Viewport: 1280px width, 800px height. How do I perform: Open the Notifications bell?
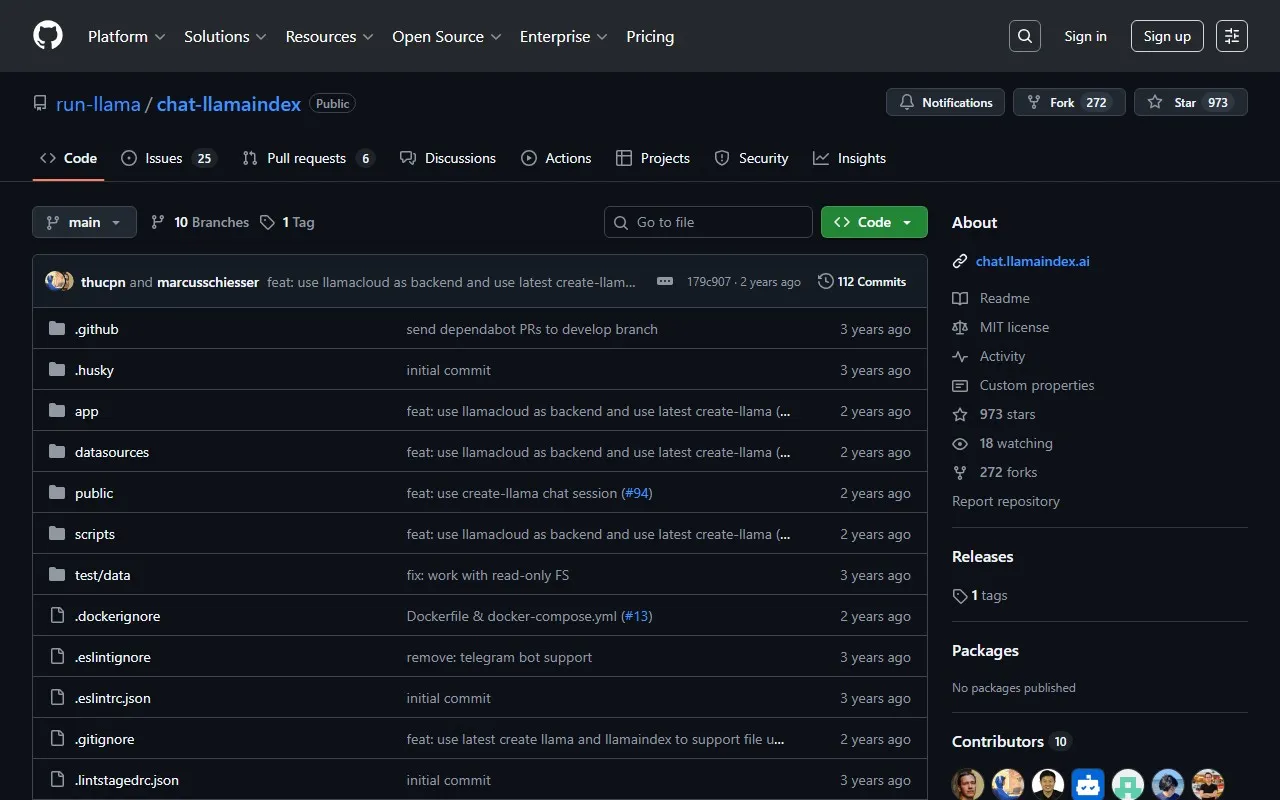coord(944,102)
